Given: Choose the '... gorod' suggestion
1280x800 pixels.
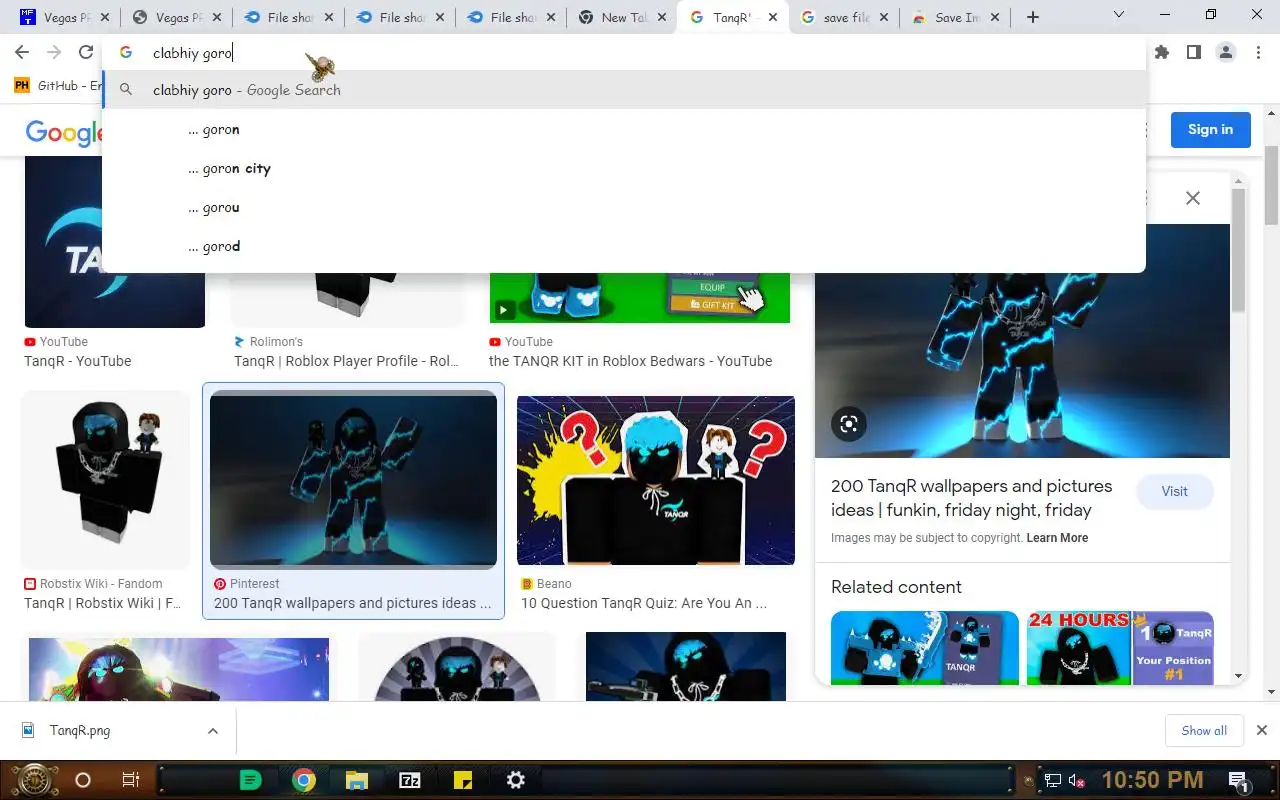Looking at the screenshot, I should (624, 246).
